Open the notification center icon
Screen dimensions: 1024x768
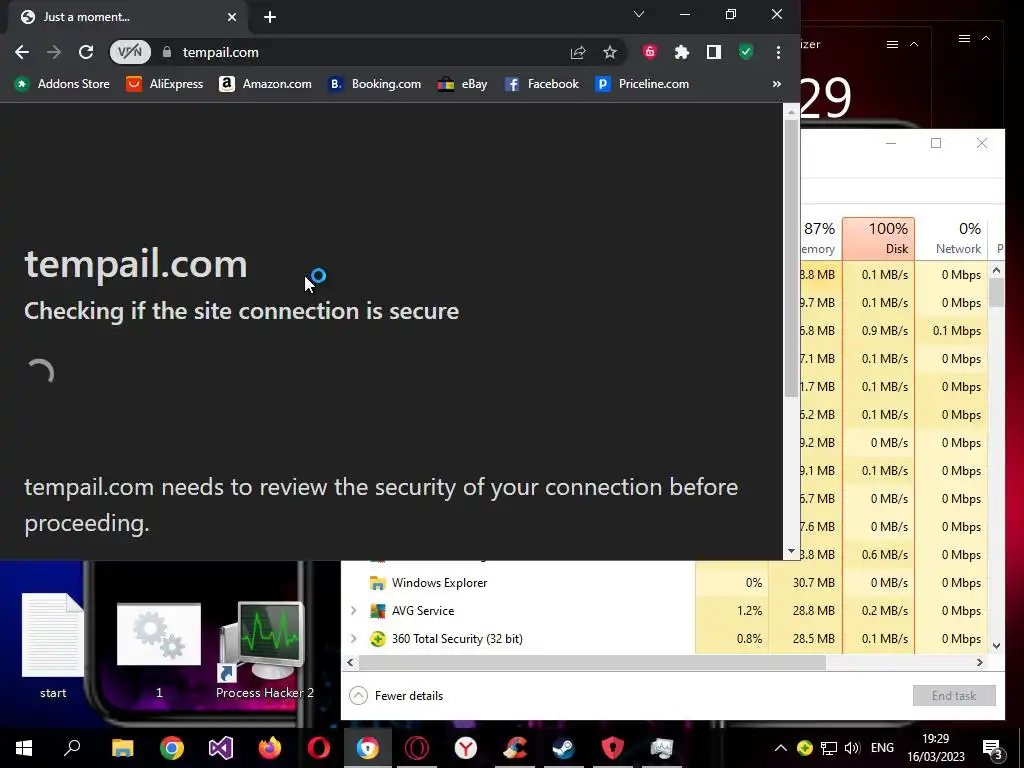(x=992, y=748)
